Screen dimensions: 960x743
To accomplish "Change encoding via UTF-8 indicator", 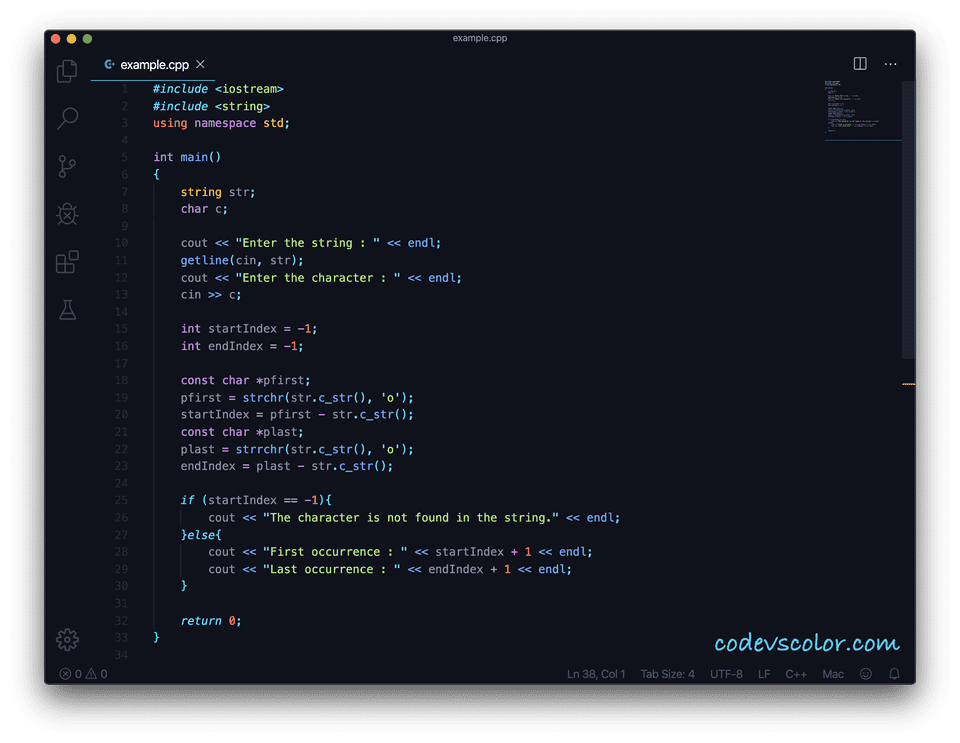I will (726, 673).
